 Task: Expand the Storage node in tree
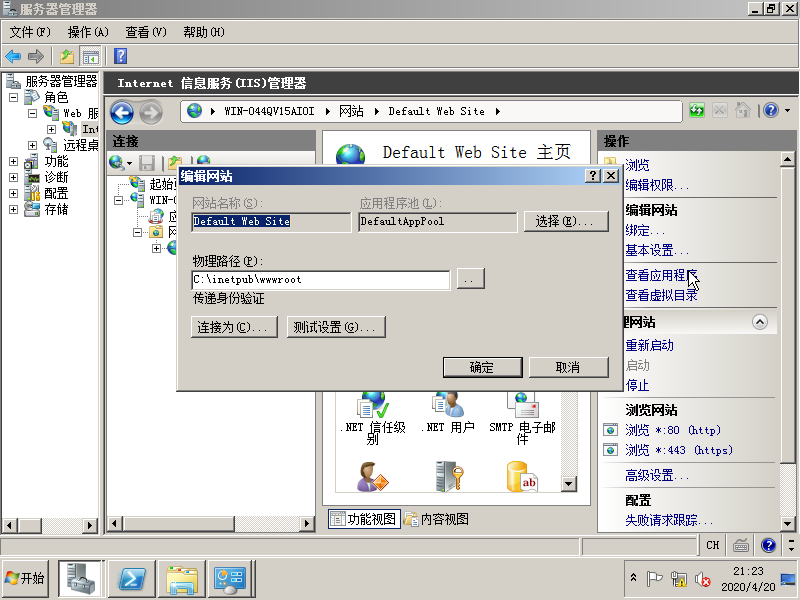click(x=14, y=209)
